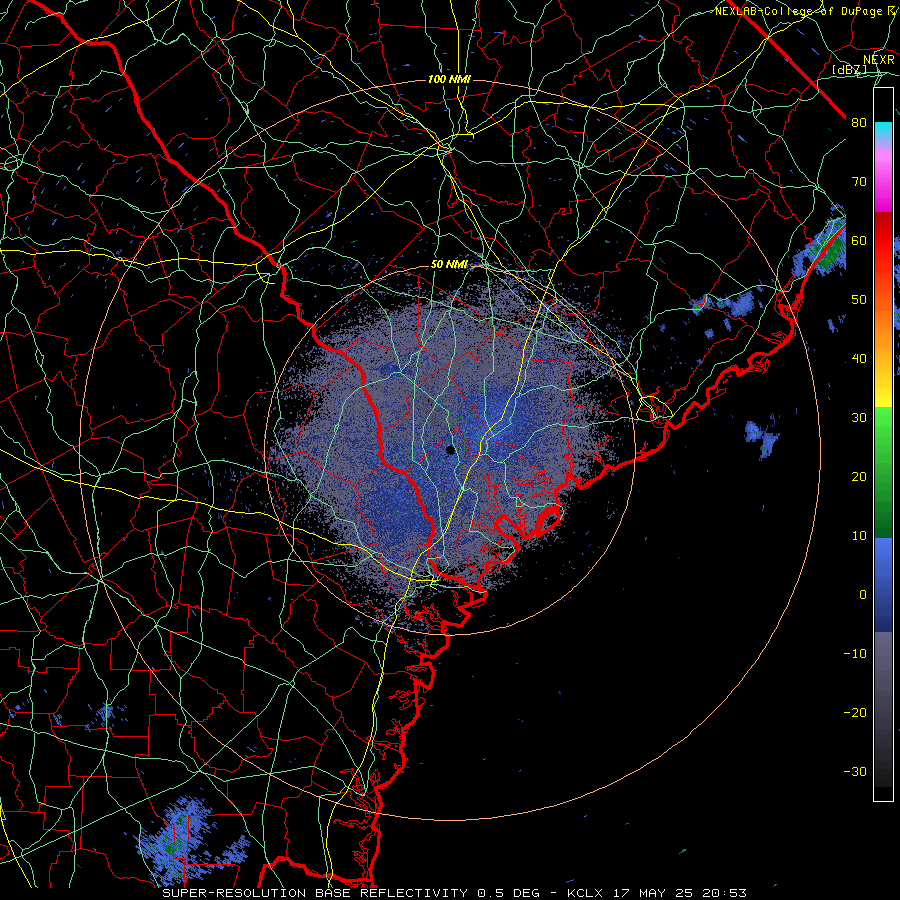Image resolution: width=900 pixels, height=900 pixels.
Task: Click the 20 value on the color scale
Action: tap(859, 476)
